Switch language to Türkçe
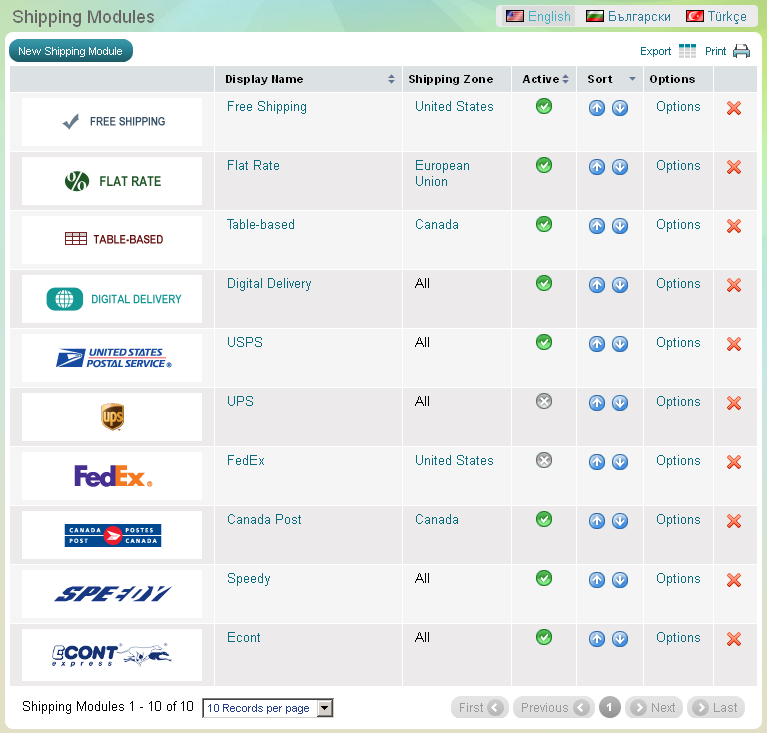The image size is (767, 733). (x=716, y=16)
